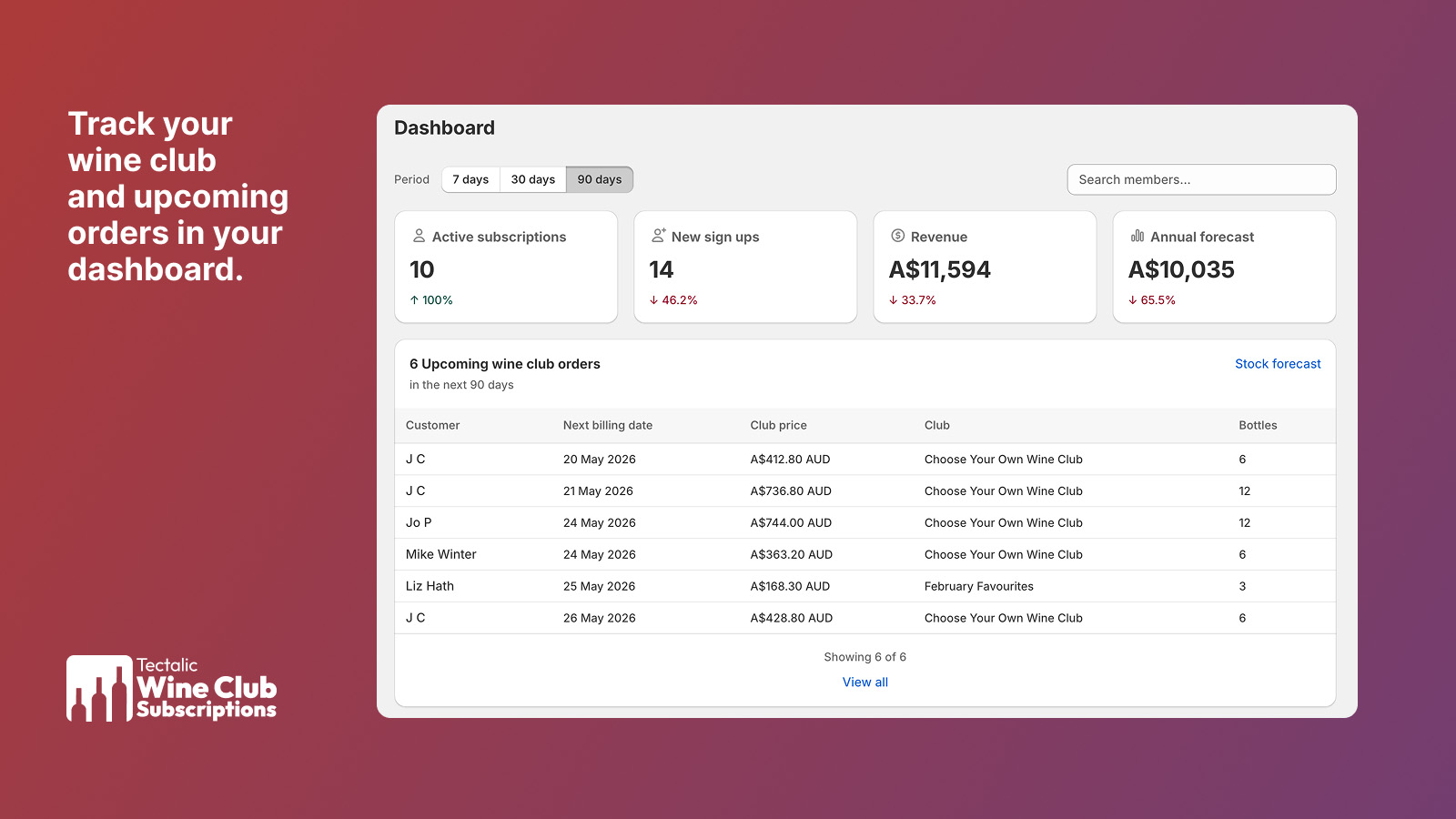Screen dimensions: 1456x819
Task: Click the red down arrow beside 46.2%
Action: point(653,300)
